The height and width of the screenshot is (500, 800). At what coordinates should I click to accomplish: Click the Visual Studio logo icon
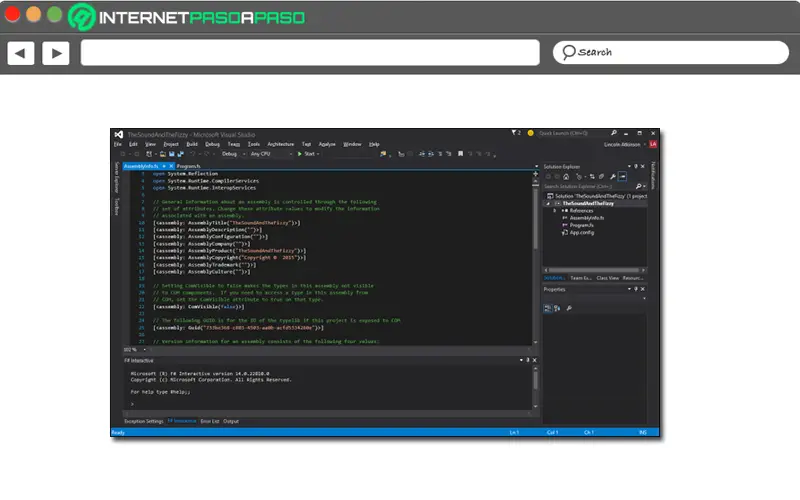point(119,135)
